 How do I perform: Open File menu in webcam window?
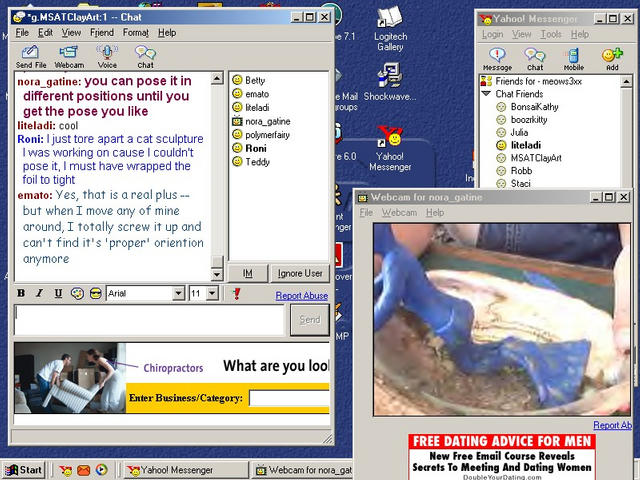click(x=366, y=213)
